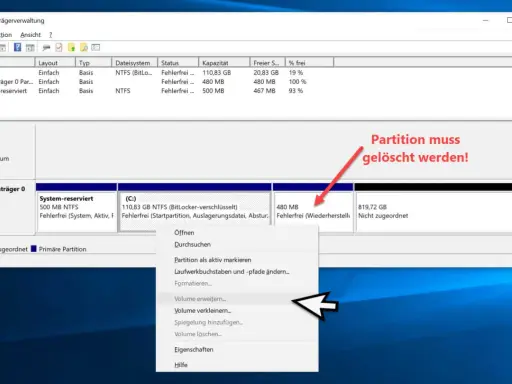Choose Volume verkleinern in the context menu

pyautogui.click(x=202, y=311)
